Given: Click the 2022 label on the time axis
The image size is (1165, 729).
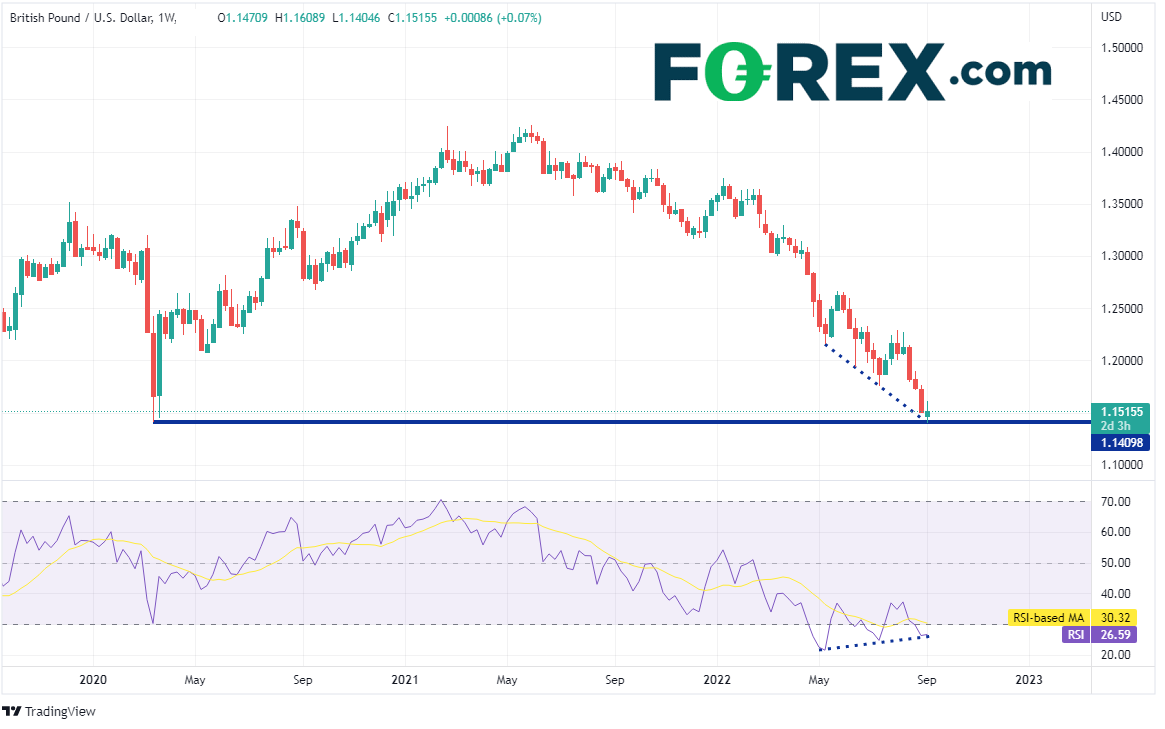Looking at the screenshot, I should click(x=717, y=680).
